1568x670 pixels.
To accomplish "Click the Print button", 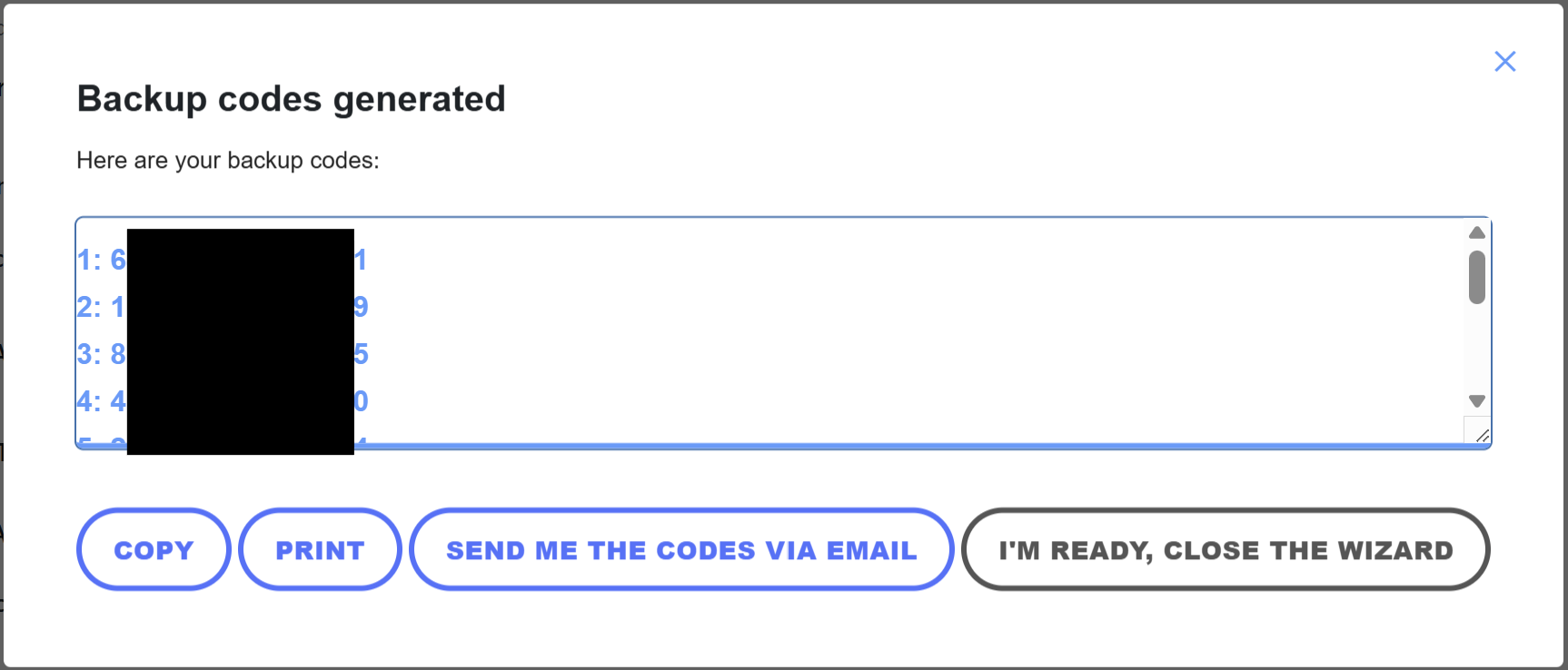I will tap(320, 549).
